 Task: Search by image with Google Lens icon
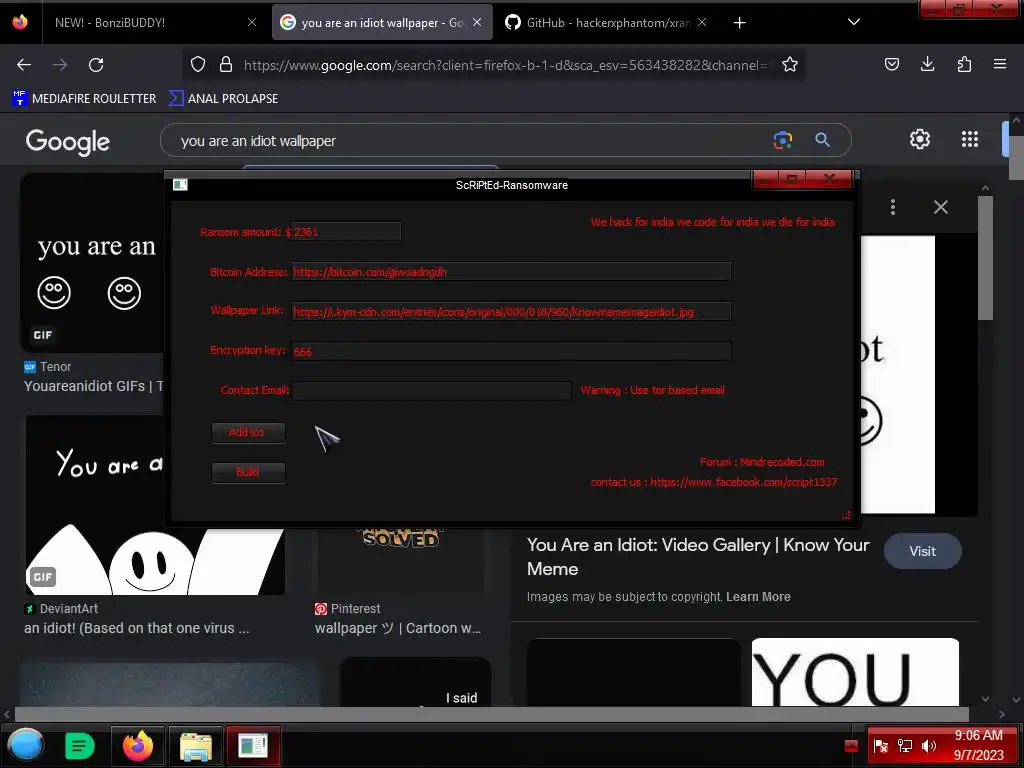(x=782, y=140)
